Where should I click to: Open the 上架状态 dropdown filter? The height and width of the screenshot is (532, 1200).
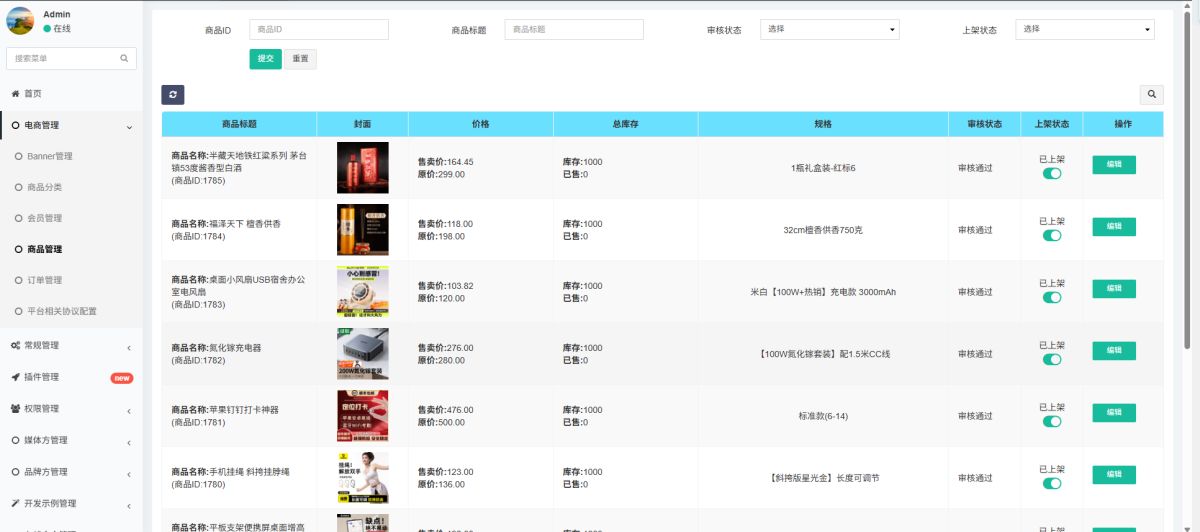(x=1085, y=30)
